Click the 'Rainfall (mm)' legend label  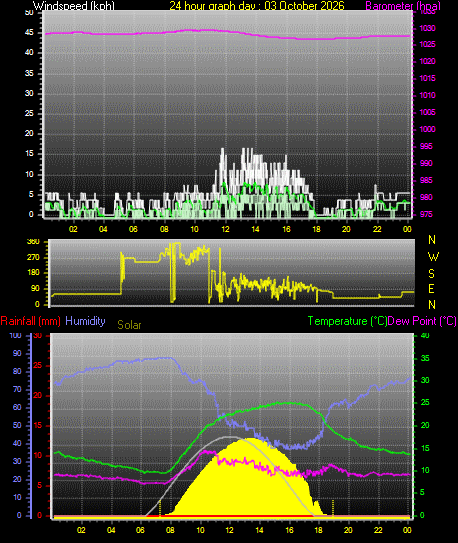coord(30,321)
